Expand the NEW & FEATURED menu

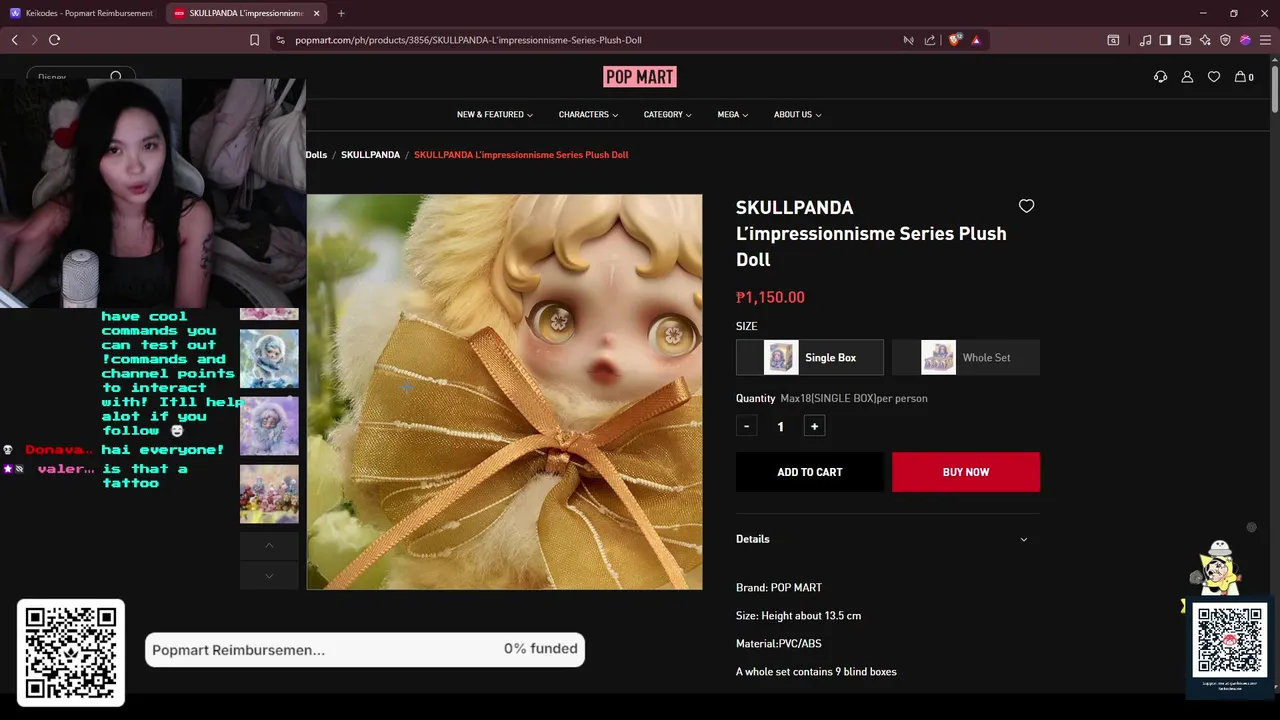[494, 115]
